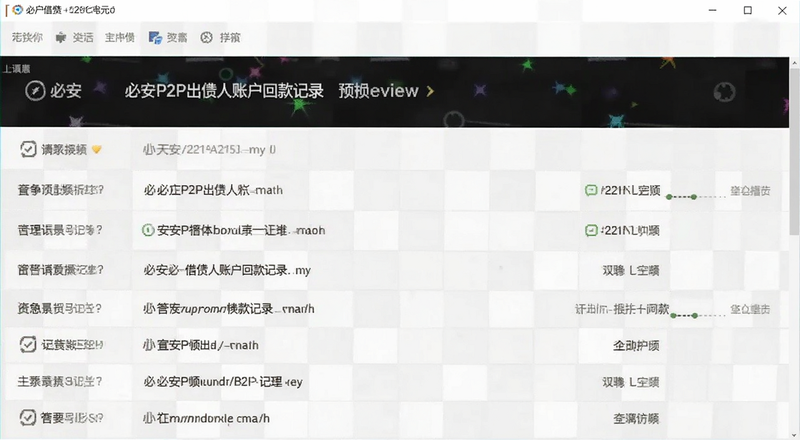Toggle checkbox in the bottom 'cma/h' row
Viewport: 800px width, 440px height.
[x=28, y=418]
